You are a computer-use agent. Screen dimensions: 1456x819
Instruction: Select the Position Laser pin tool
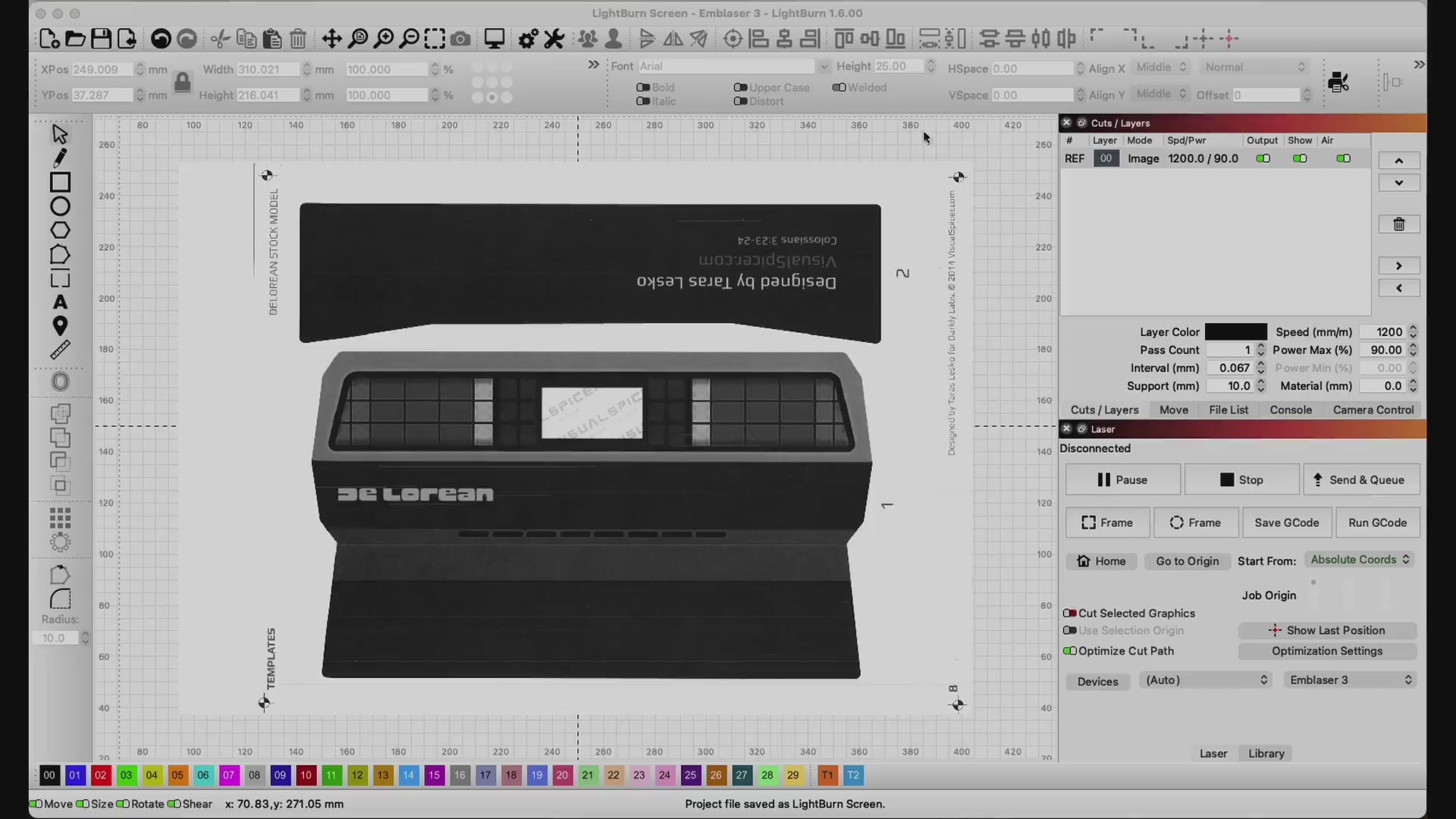point(60,326)
